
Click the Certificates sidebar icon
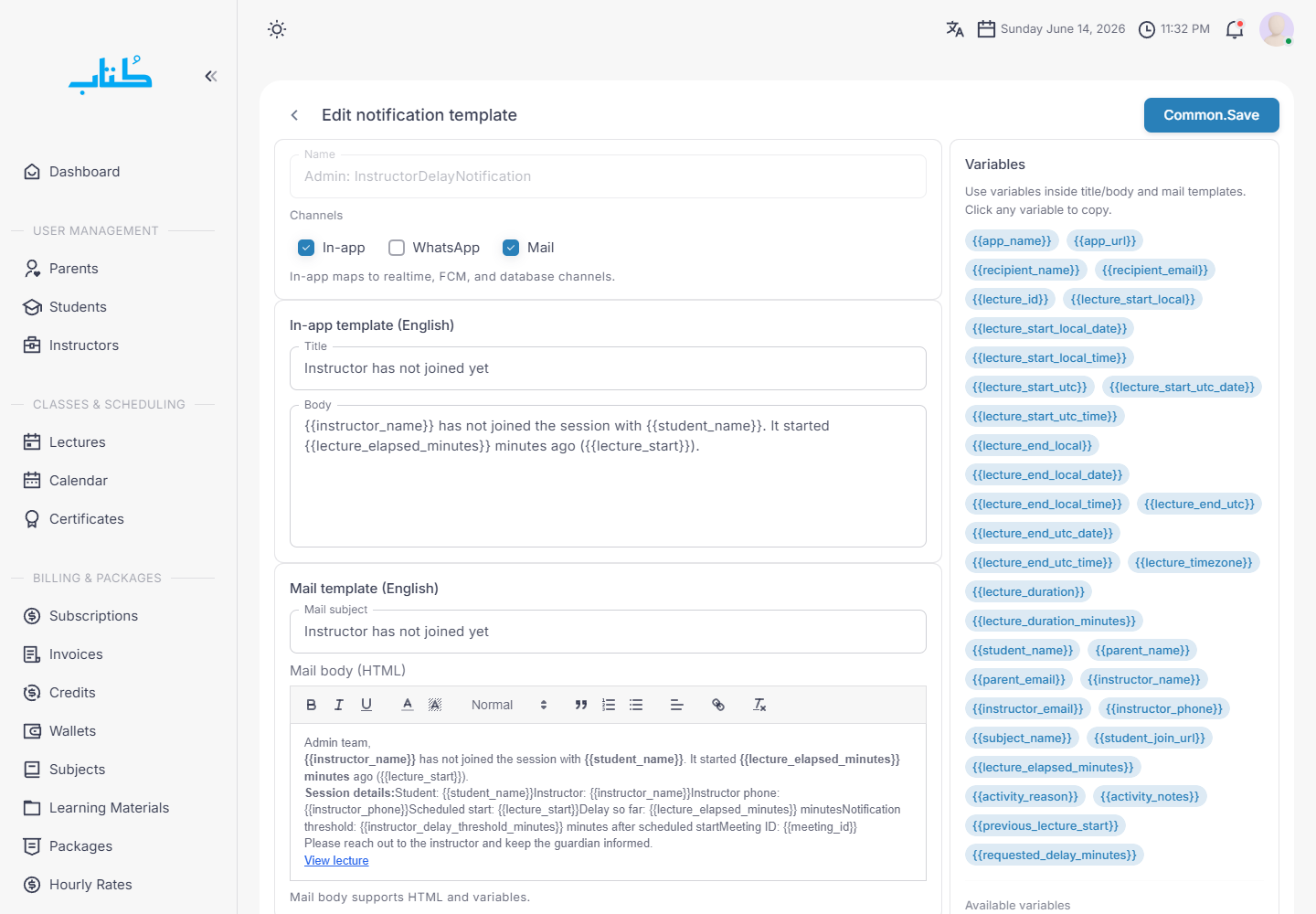[x=32, y=519]
